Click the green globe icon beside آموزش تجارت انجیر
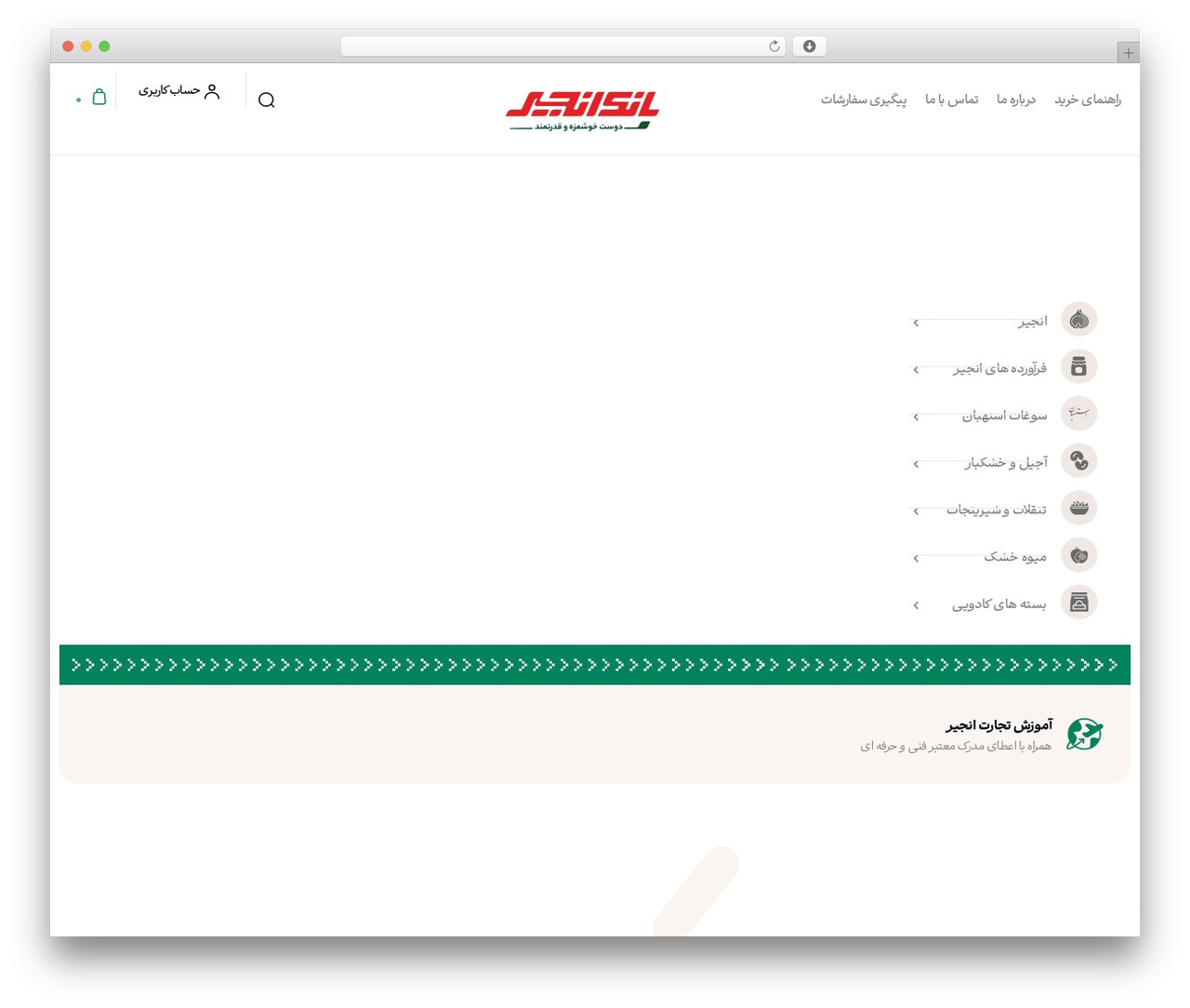1190x1008 pixels. point(1084,735)
